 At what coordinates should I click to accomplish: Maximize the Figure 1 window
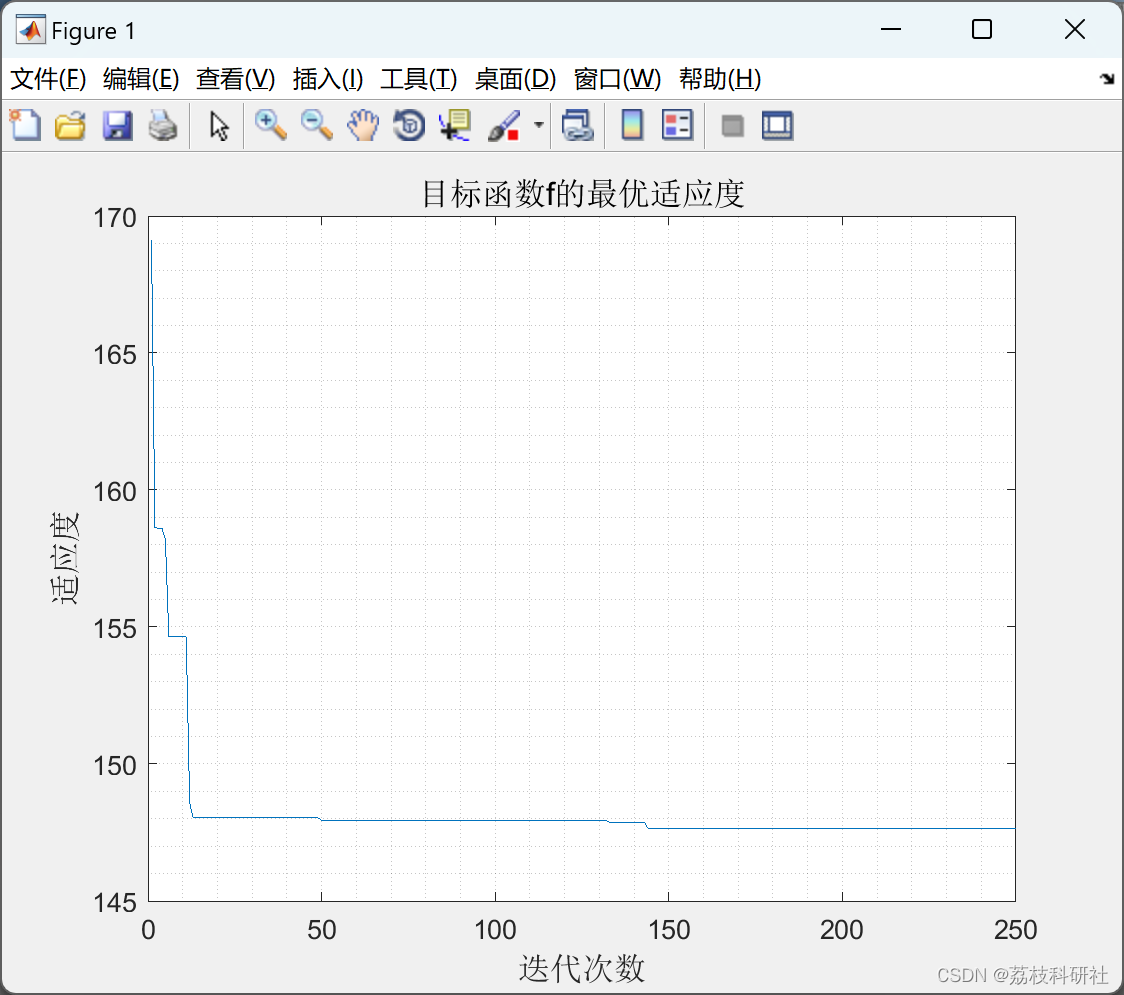pyautogui.click(x=982, y=29)
